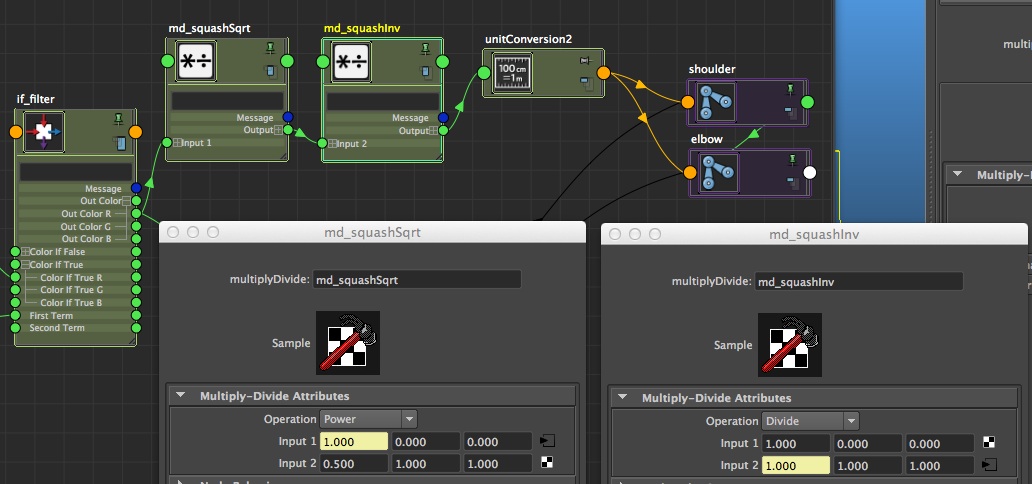Click checker map button beside md_squashSqrt Input 2
1032x484 pixels.
point(547,464)
